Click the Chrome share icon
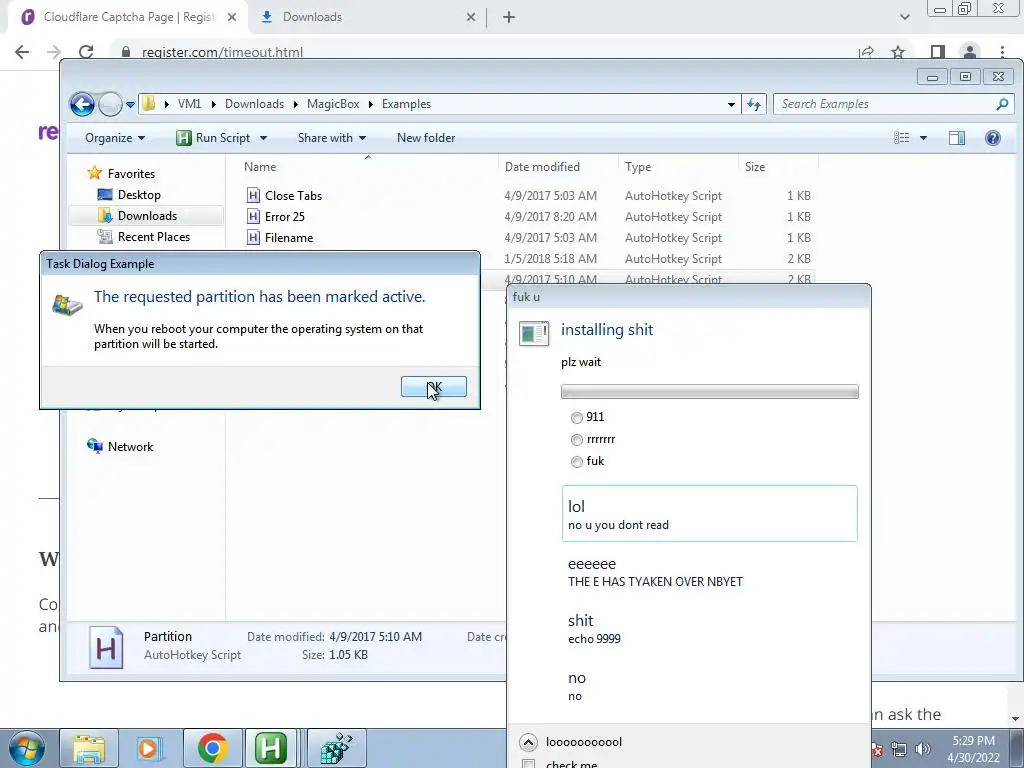The image size is (1024, 768). [x=867, y=52]
